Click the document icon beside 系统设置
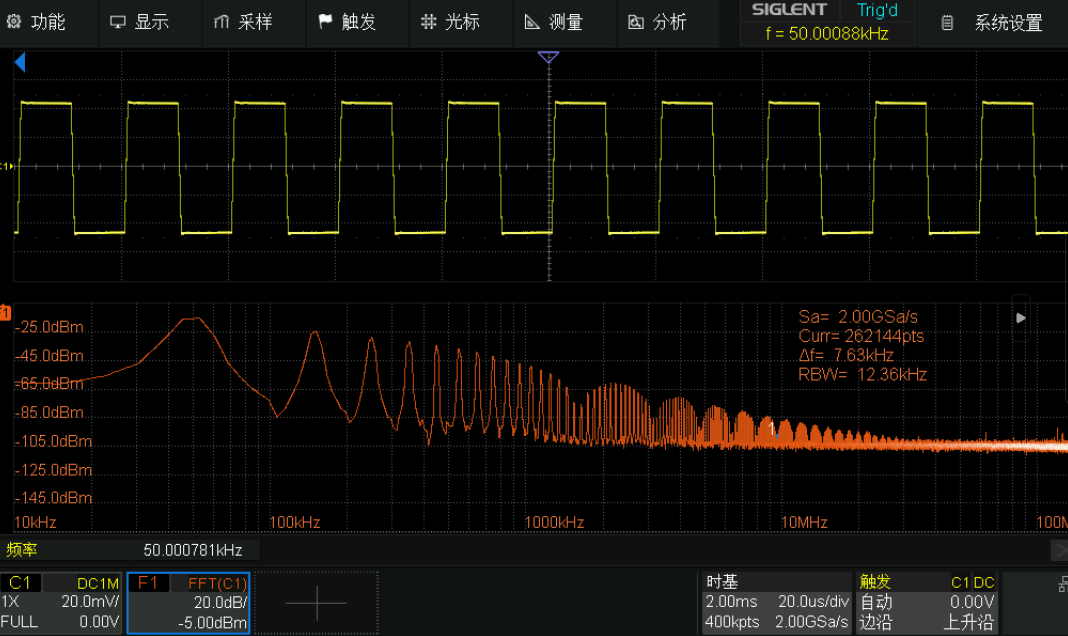Viewport: 1068px width, 636px height. pos(947,23)
